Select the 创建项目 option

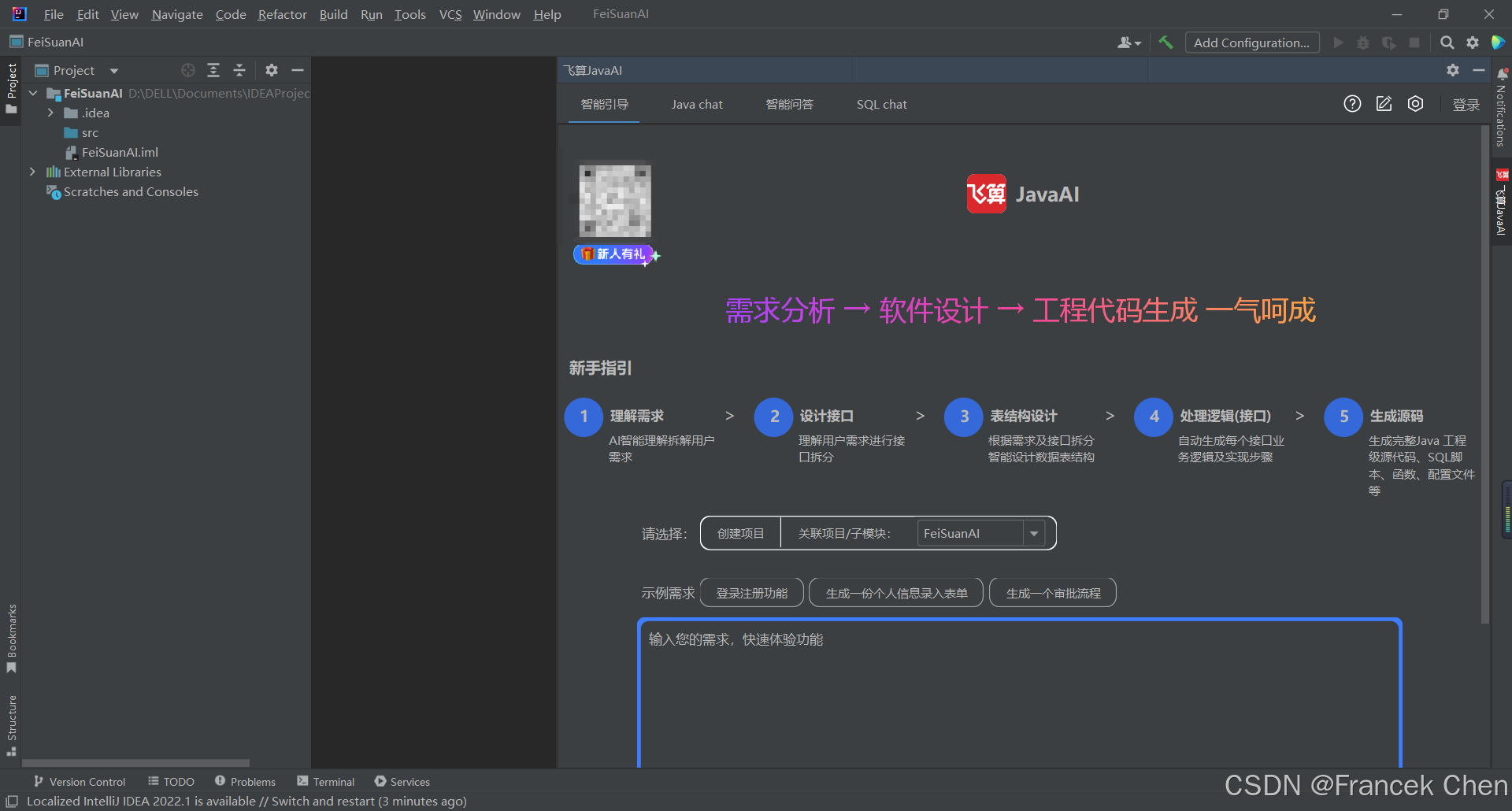point(739,533)
